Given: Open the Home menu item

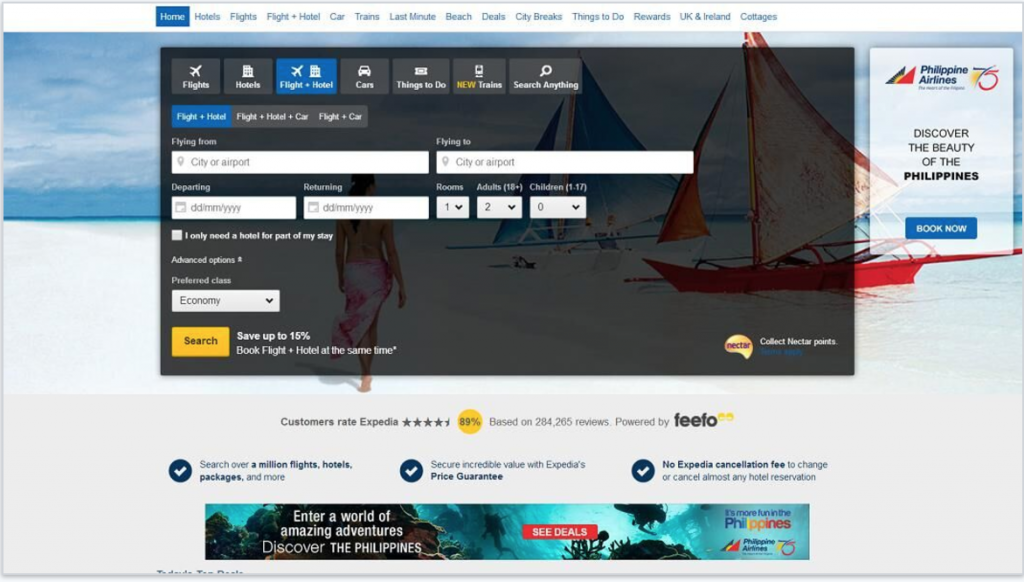Looking at the screenshot, I should pos(172,16).
